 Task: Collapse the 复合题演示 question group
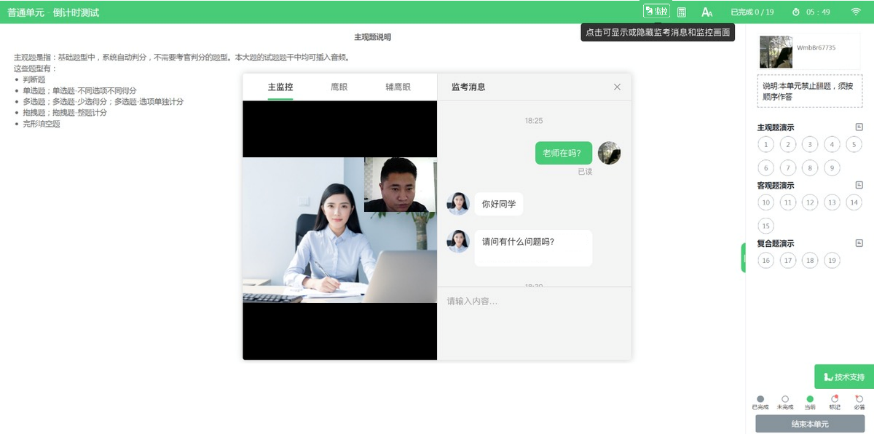coord(859,243)
